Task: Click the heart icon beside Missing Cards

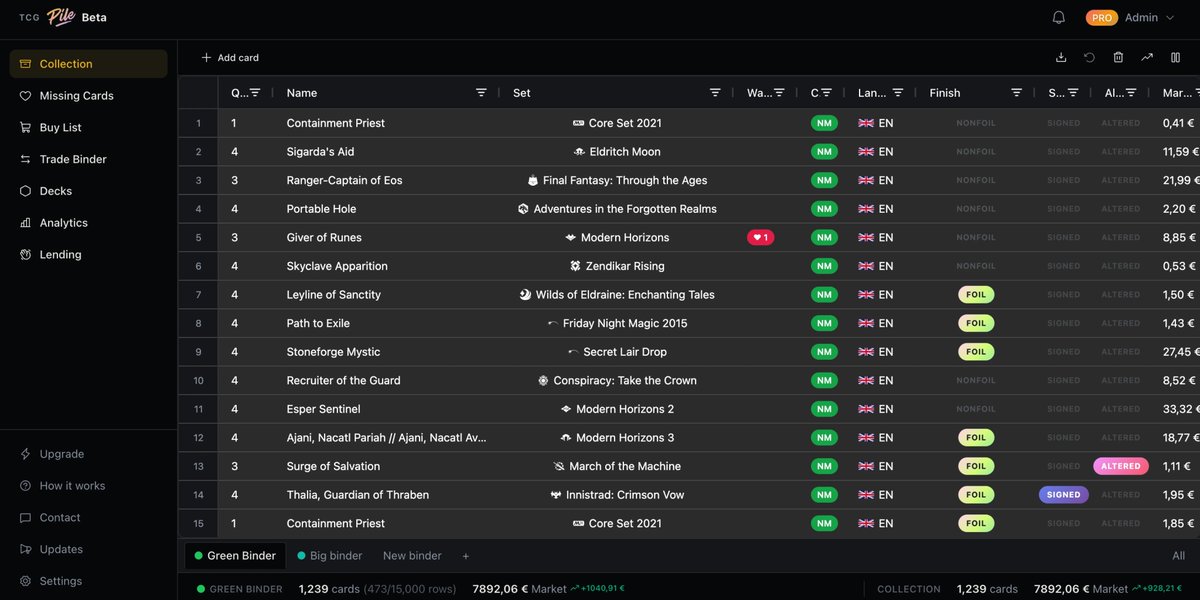Action: click(x=25, y=96)
